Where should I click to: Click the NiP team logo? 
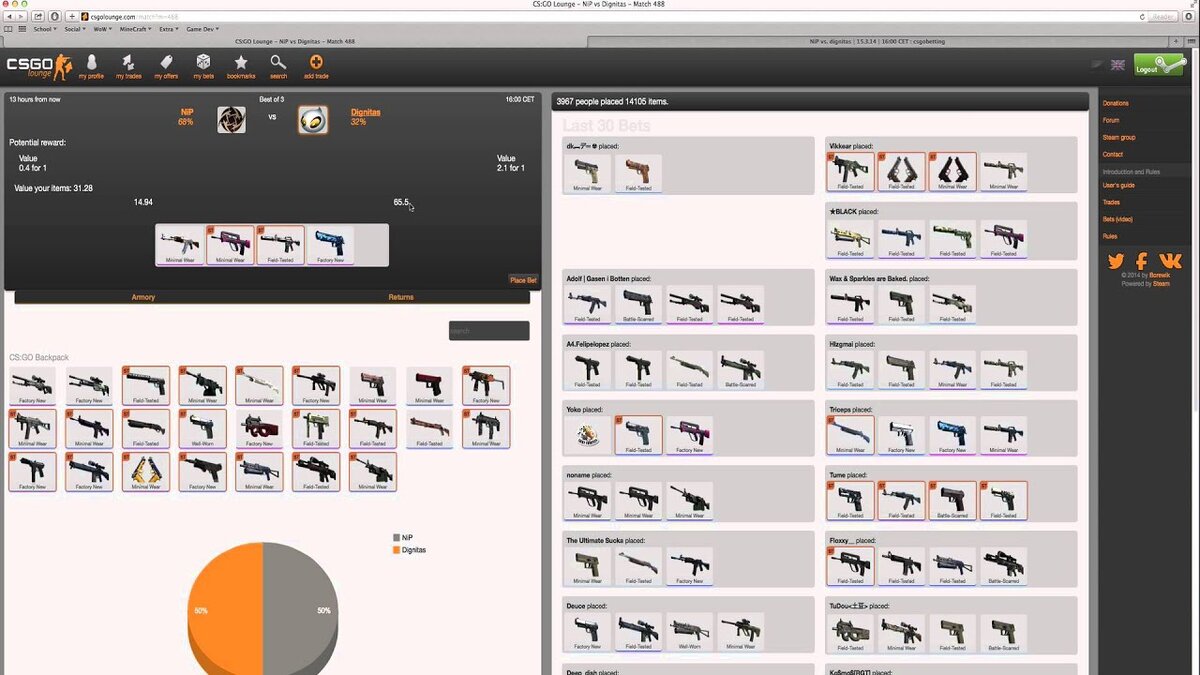point(231,119)
